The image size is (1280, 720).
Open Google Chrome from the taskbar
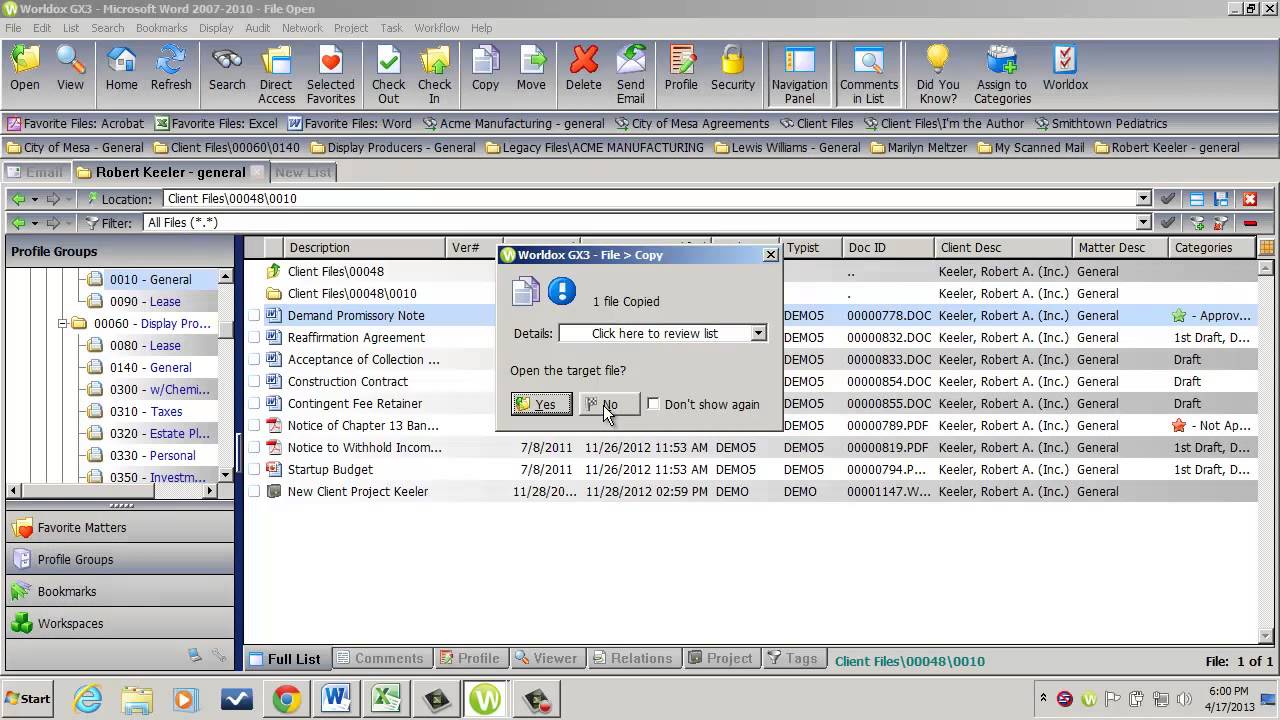(286, 698)
